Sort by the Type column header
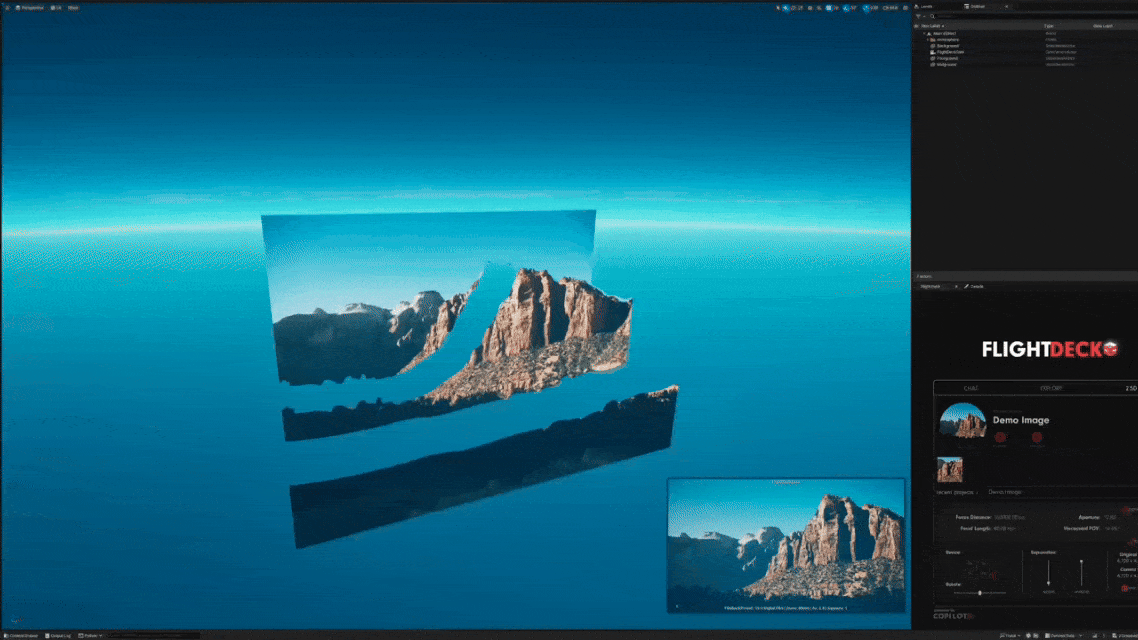Image resolution: width=1138 pixels, height=640 pixels. [x=1049, y=26]
